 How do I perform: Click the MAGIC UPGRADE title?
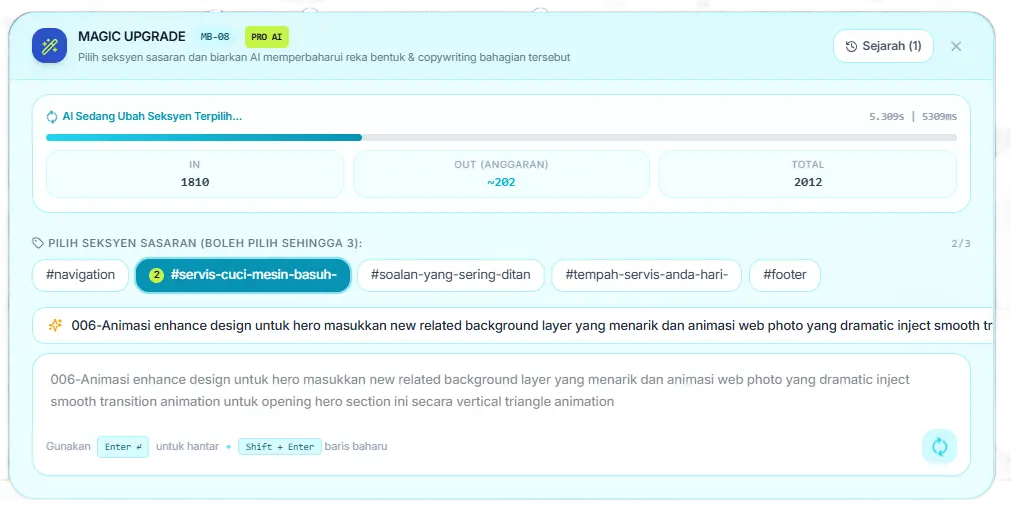click(x=132, y=37)
